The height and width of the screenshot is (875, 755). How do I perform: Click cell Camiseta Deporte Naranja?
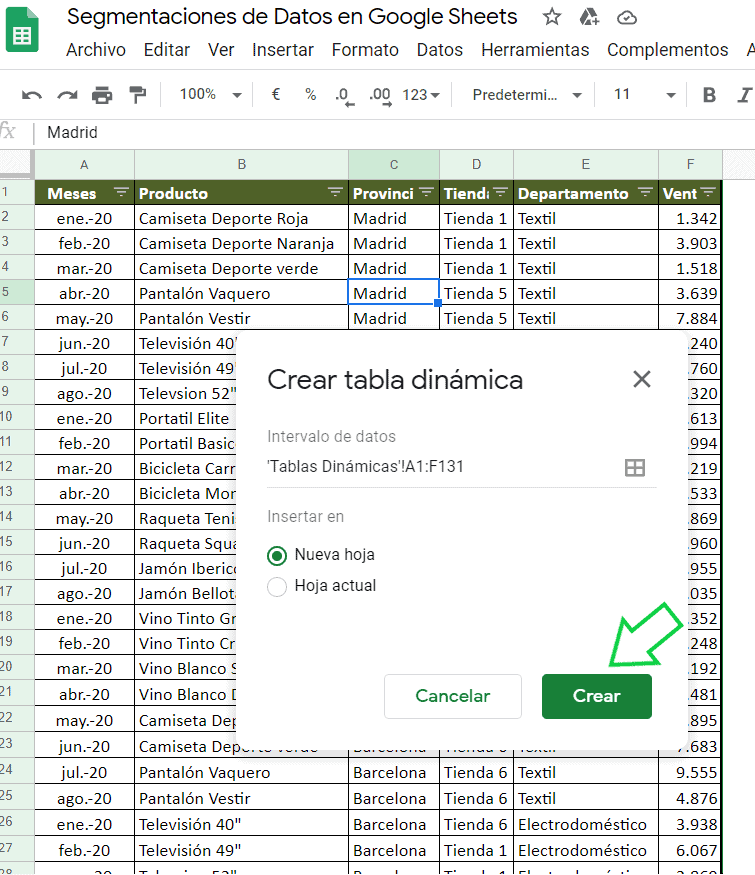click(242, 243)
